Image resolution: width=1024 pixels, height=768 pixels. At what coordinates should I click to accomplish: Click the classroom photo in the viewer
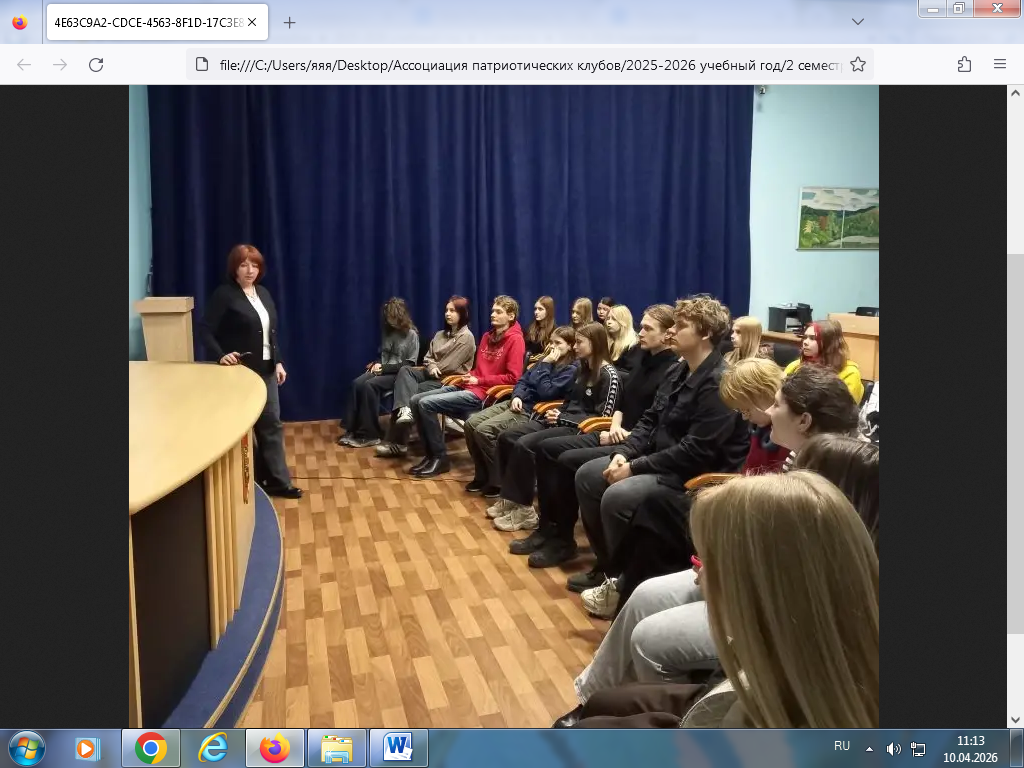pos(504,406)
